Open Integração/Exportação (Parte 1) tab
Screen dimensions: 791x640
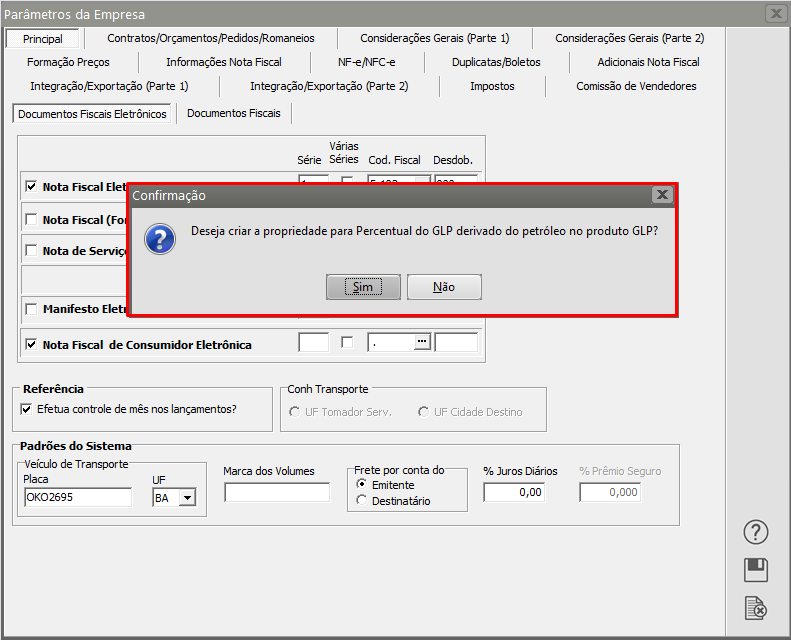click(109, 86)
